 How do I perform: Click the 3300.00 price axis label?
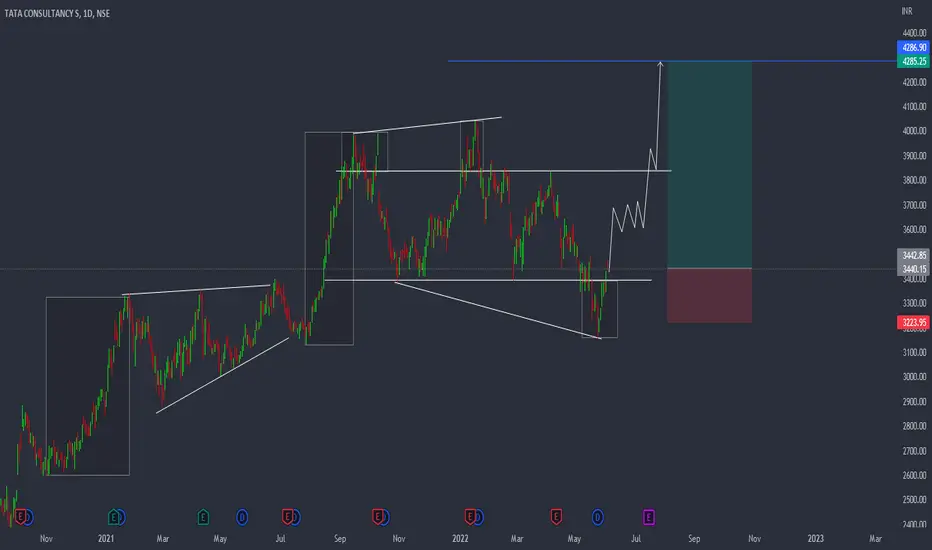914,303
